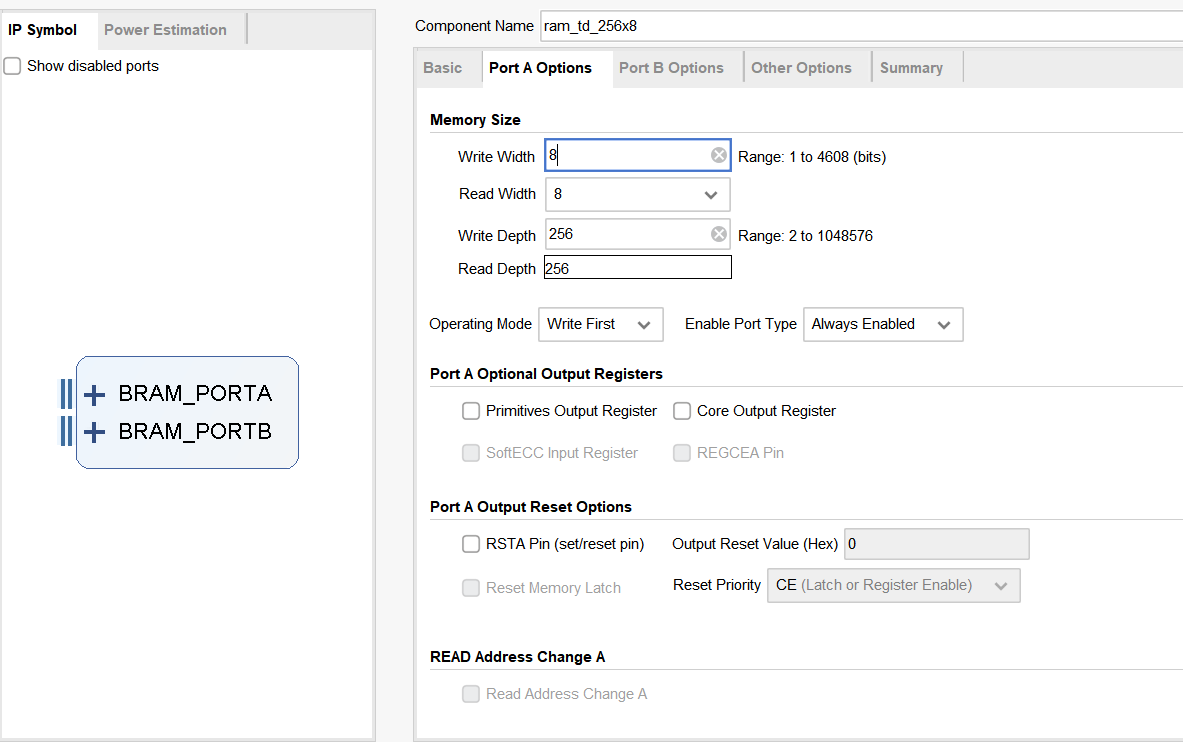Switch to the Port B Options tab
Image resolution: width=1183 pixels, height=742 pixels.
coord(671,68)
